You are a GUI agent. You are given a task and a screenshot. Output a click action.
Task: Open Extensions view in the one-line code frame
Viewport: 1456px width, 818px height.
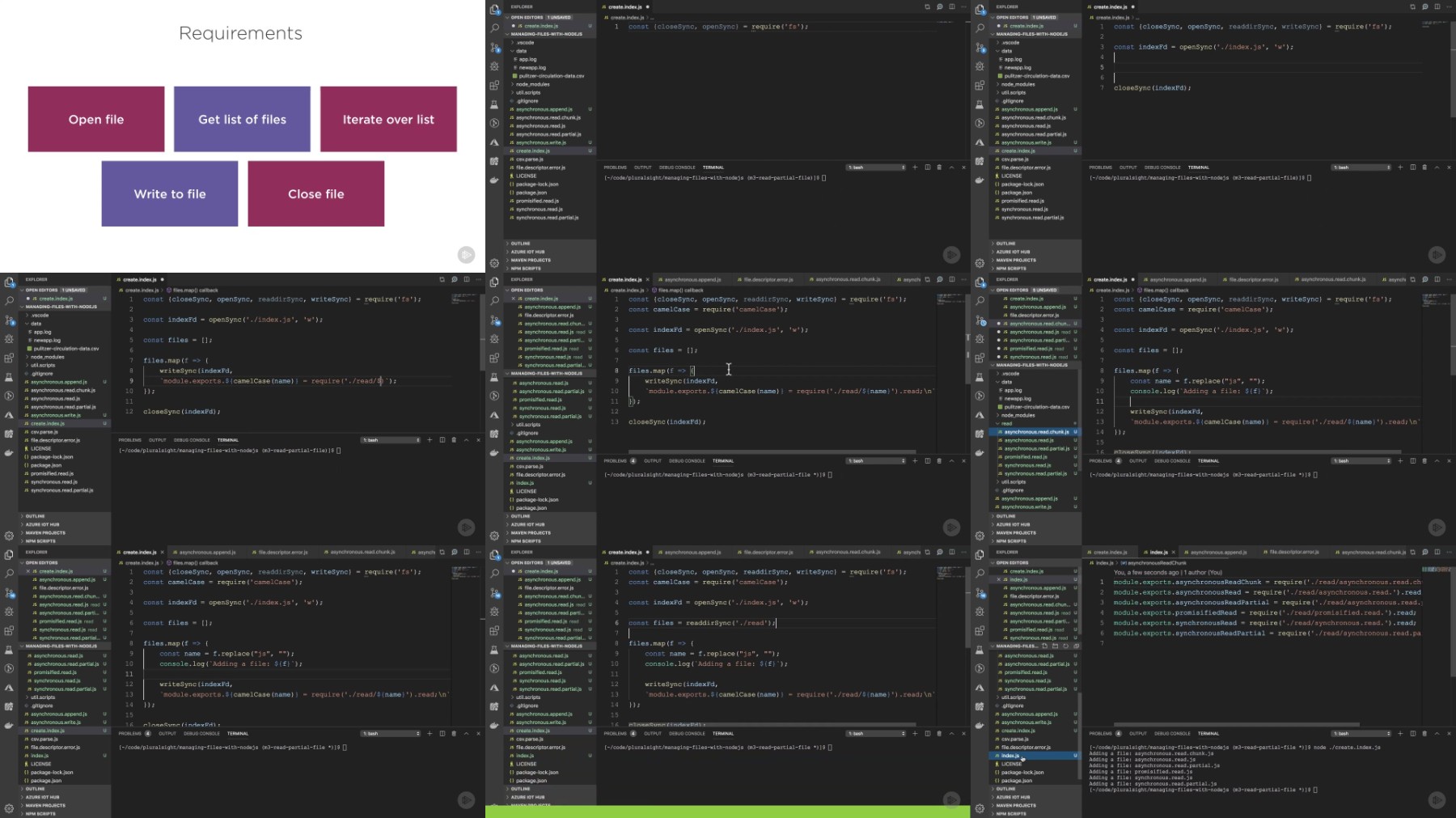click(x=494, y=85)
